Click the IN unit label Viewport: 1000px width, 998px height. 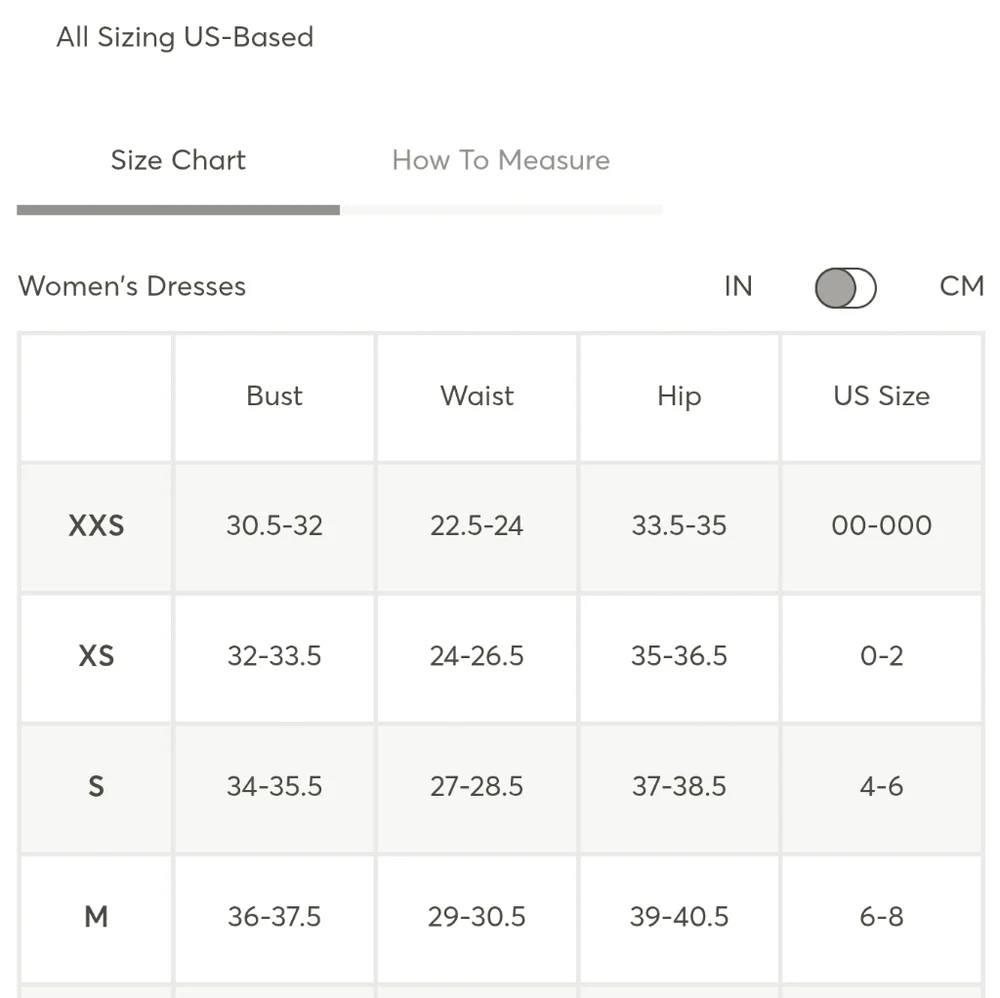pos(738,286)
